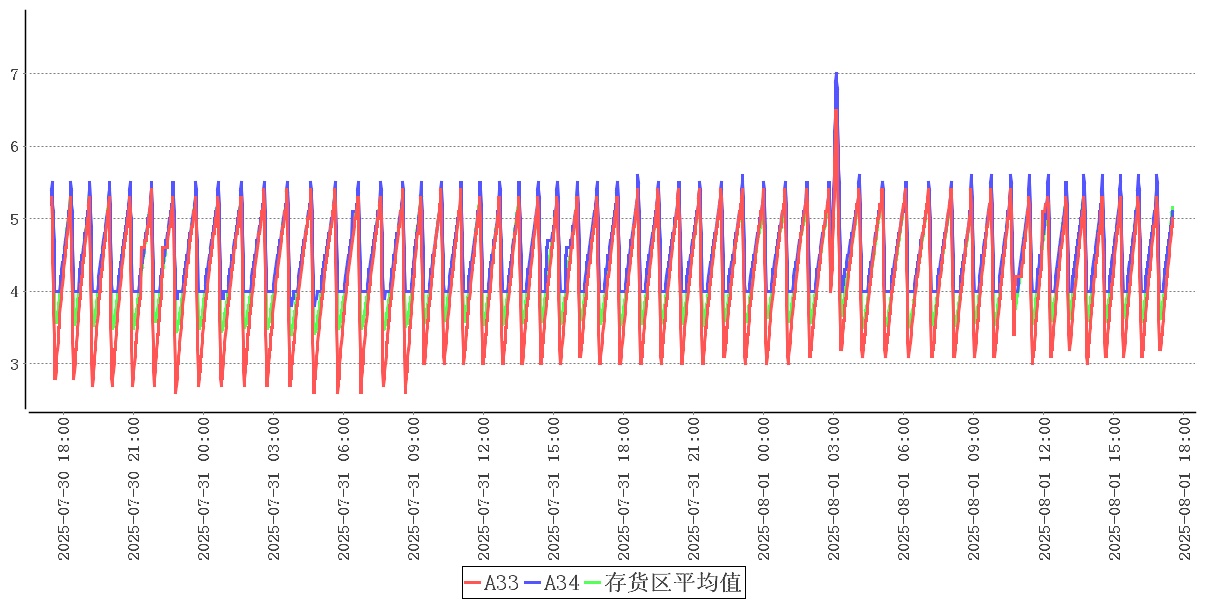This screenshot has height=600, width=1207.
Task: Select the 2025-07-31 12:00 x-axis tick label
Action: (x=484, y=489)
